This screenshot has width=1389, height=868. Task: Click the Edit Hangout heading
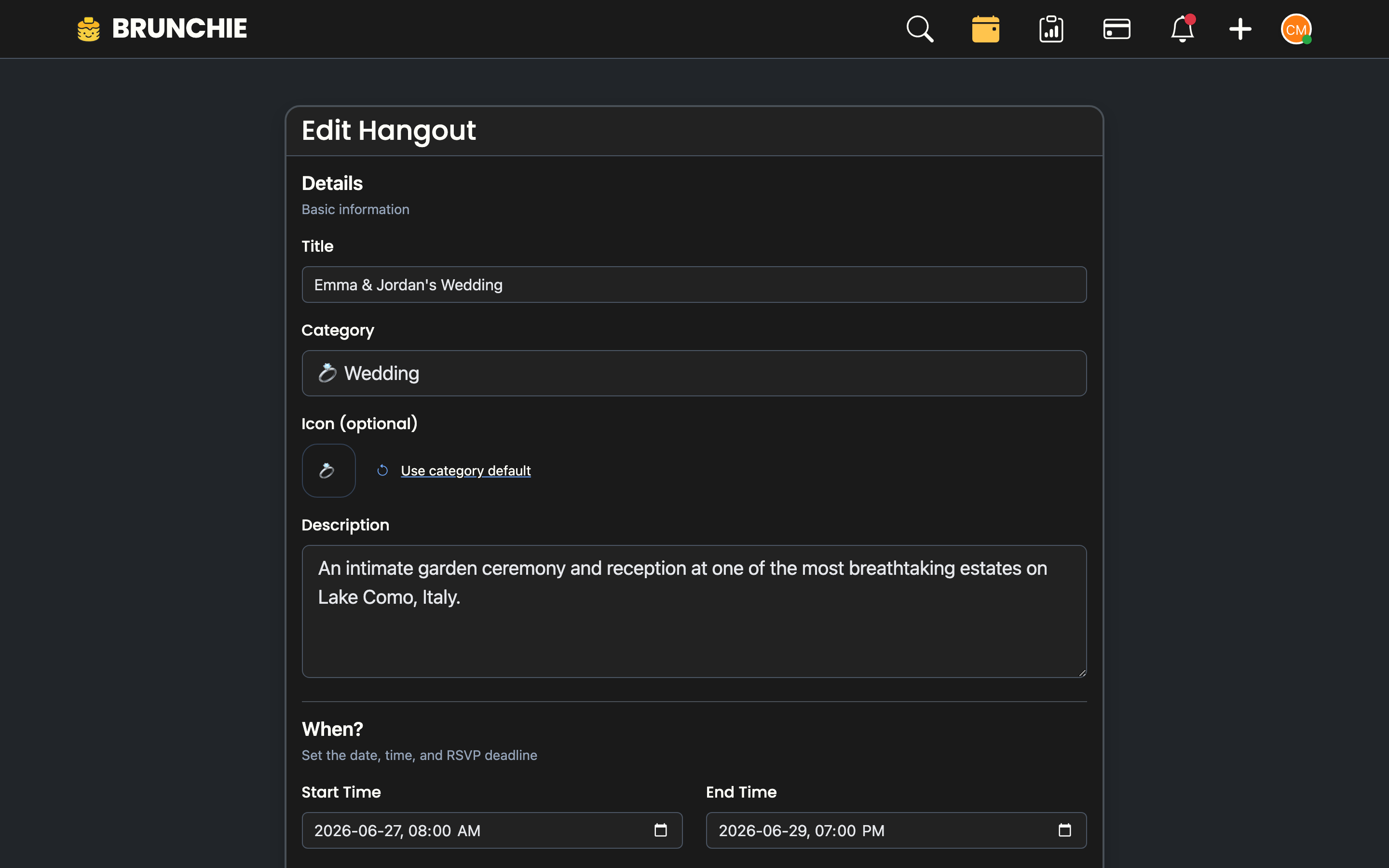pos(389,131)
